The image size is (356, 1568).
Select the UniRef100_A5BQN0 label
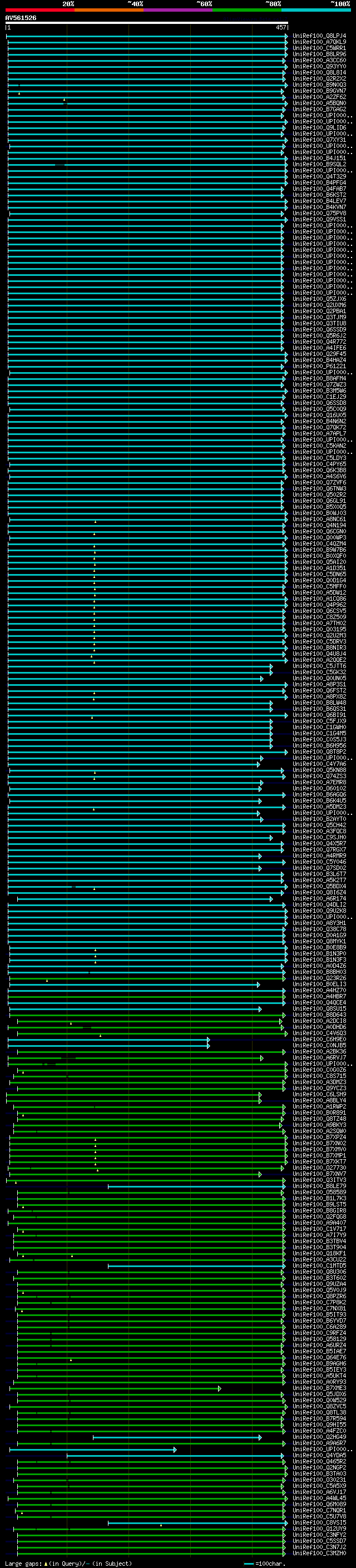click(x=319, y=103)
